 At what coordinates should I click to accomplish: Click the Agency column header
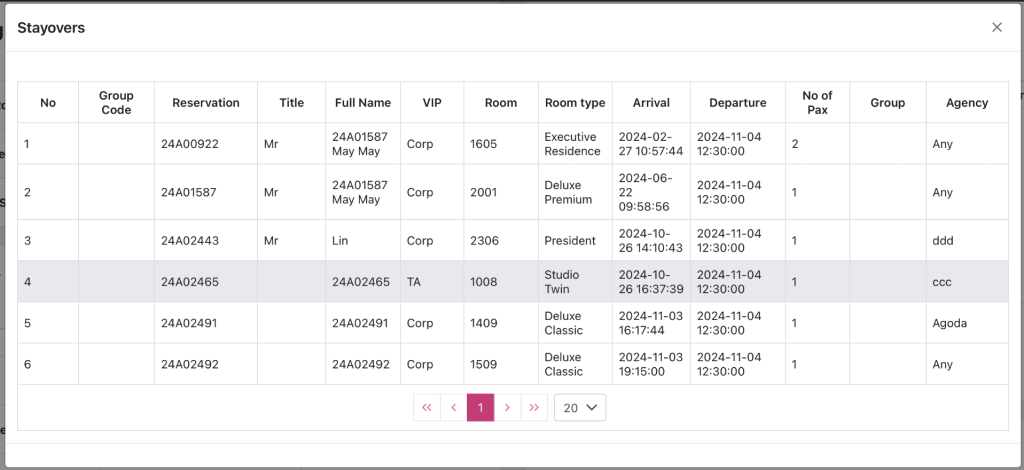coord(966,103)
